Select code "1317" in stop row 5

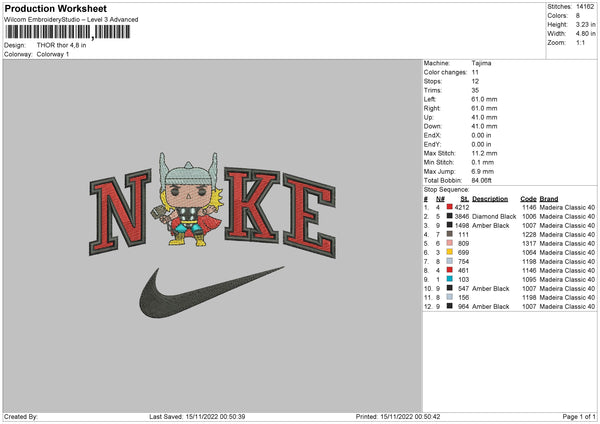pyautogui.click(x=529, y=243)
